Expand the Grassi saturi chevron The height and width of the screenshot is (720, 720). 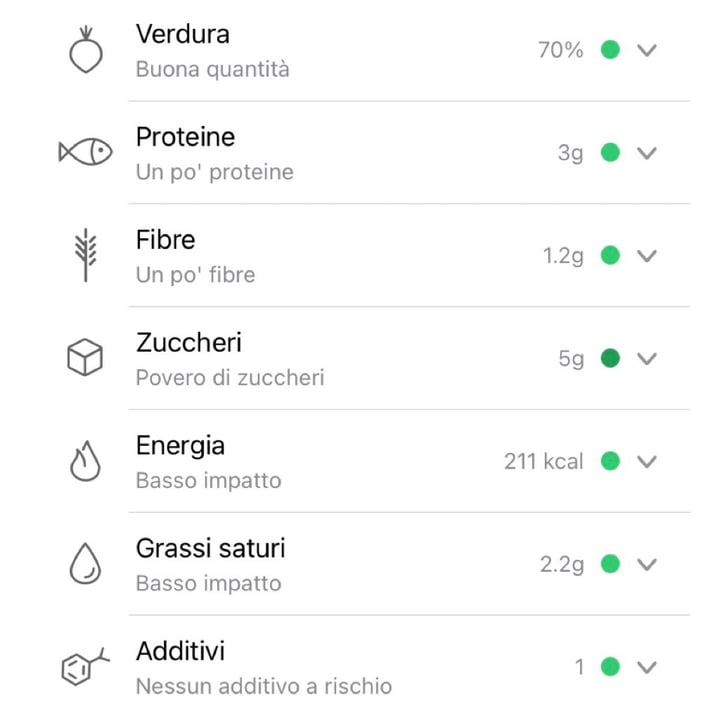647,564
